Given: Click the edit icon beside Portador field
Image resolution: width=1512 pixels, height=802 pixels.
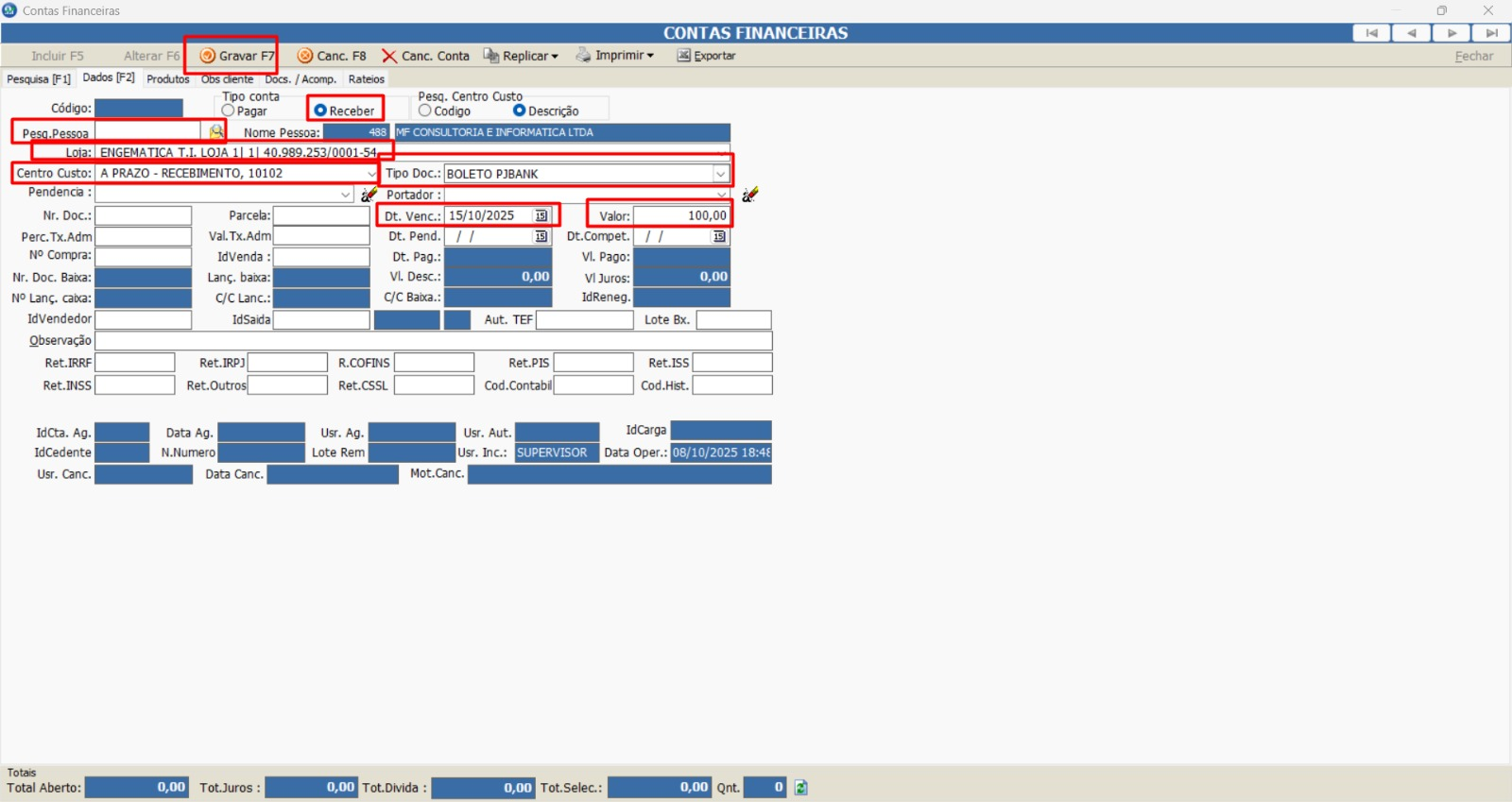Looking at the screenshot, I should tap(749, 195).
